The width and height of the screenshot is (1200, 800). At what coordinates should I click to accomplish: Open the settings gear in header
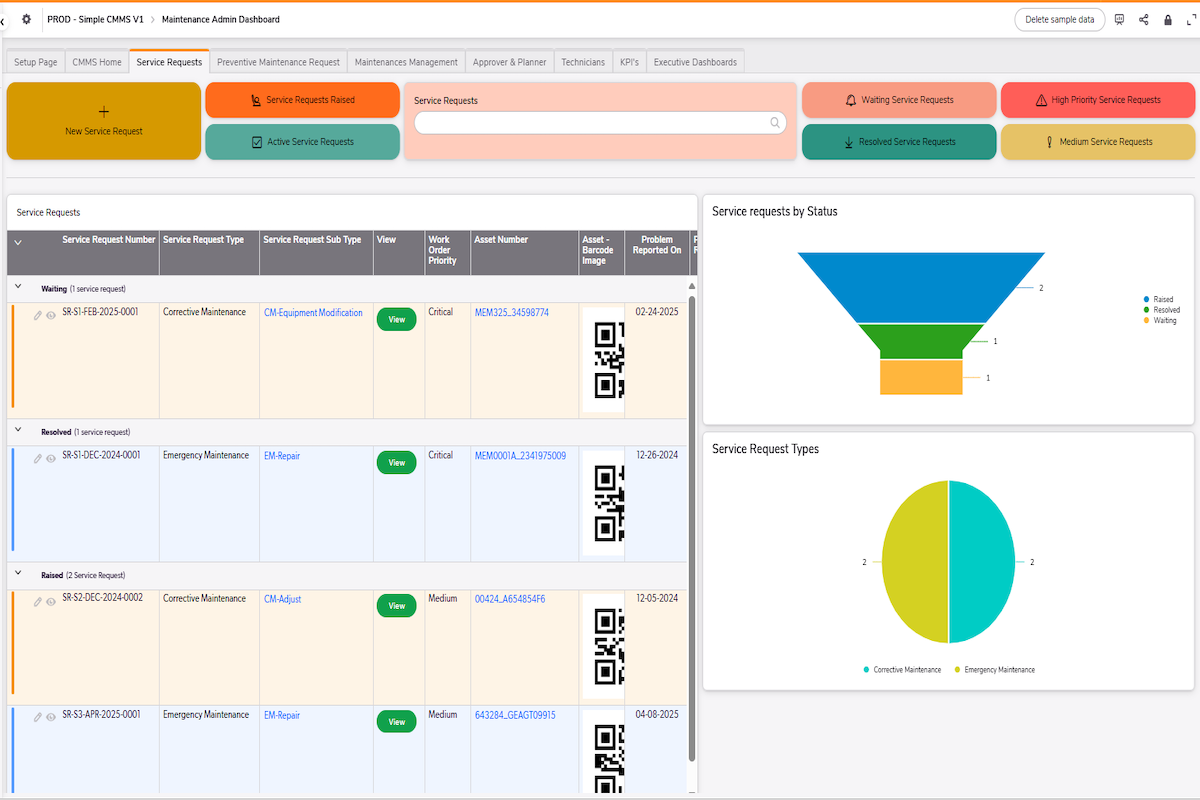pyautogui.click(x=26, y=19)
